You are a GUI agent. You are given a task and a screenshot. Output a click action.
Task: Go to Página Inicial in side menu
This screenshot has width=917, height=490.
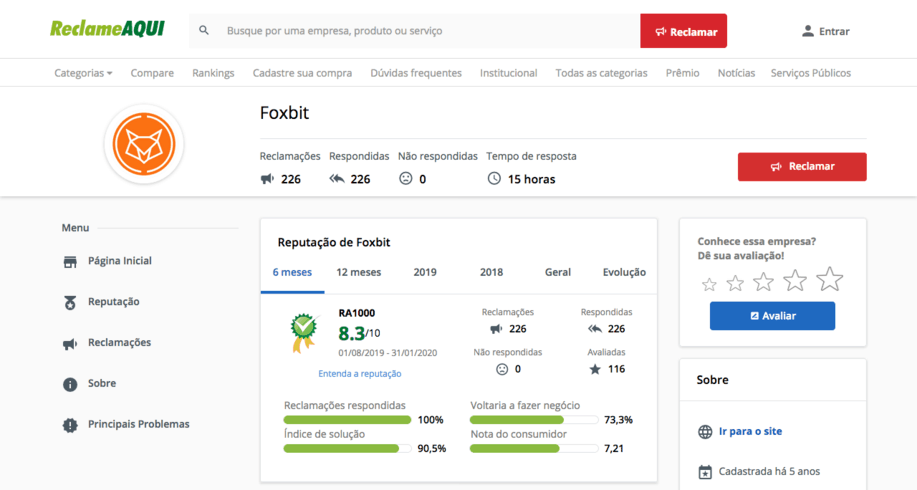[120, 261]
